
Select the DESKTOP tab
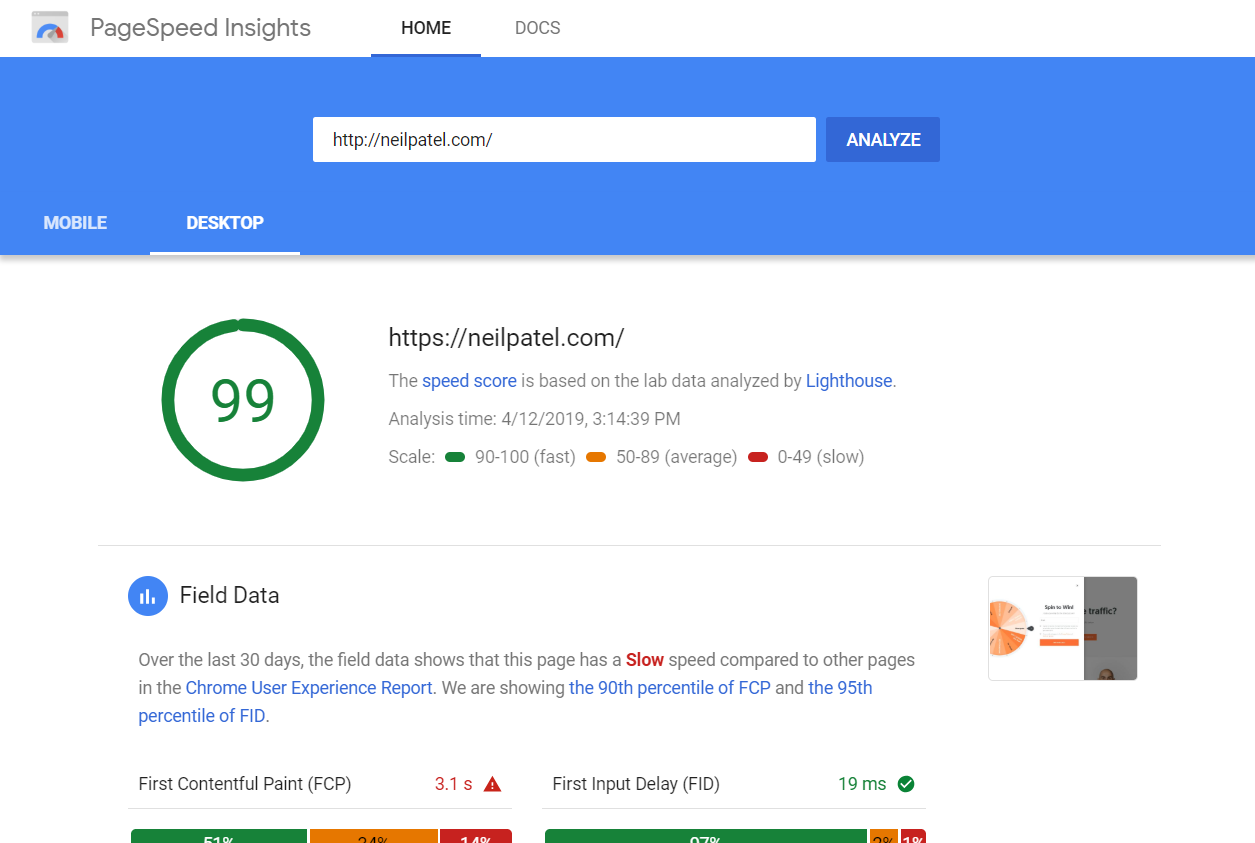225,223
